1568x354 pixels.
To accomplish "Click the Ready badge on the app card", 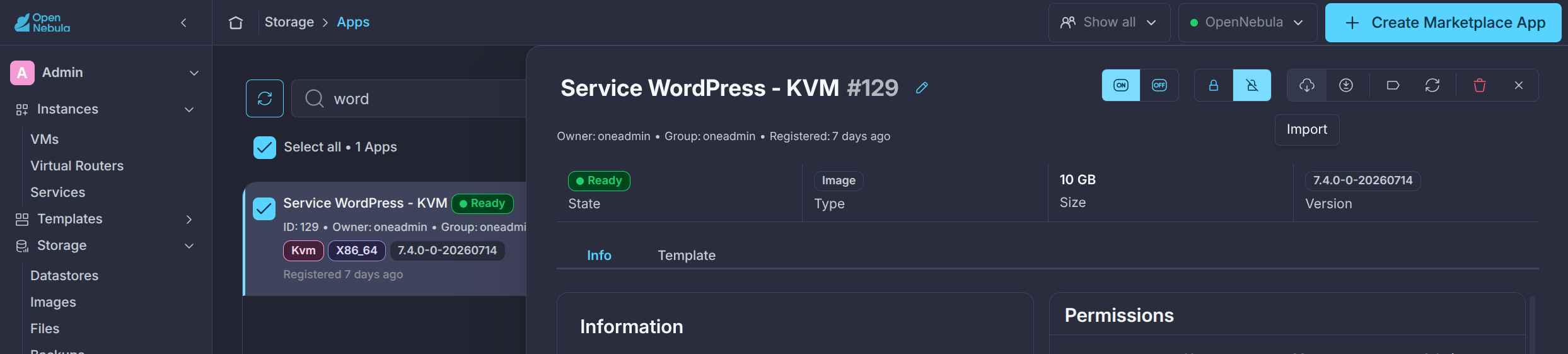I will click(x=482, y=203).
